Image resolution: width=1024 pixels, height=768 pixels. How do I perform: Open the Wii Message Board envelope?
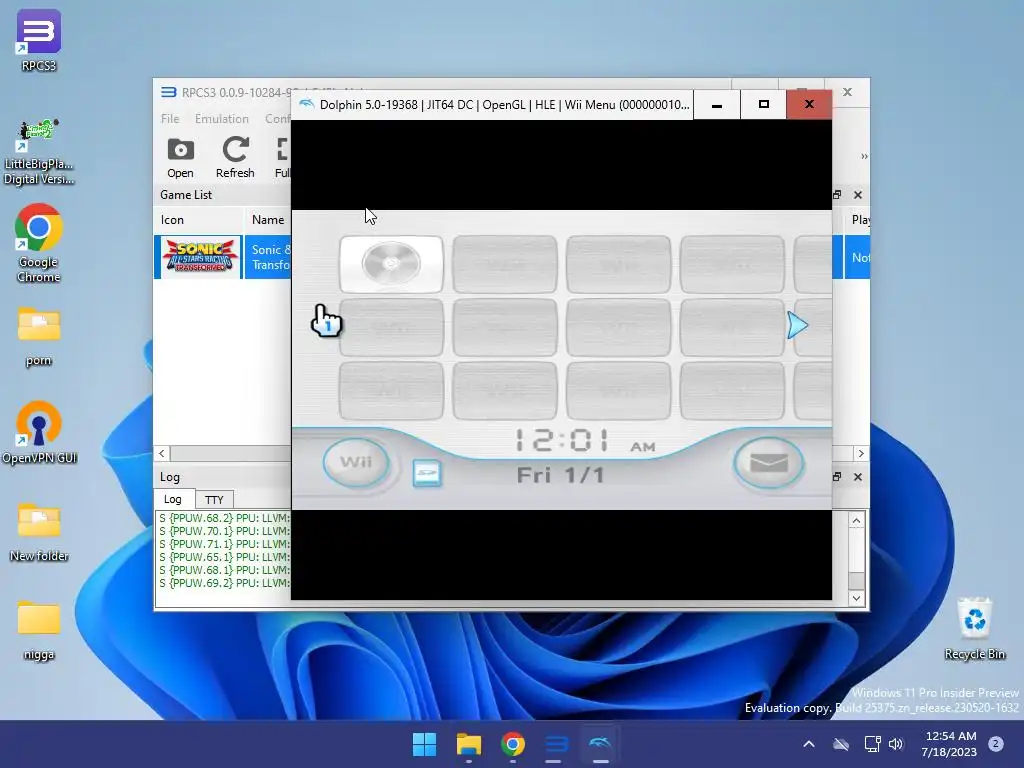[769, 463]
